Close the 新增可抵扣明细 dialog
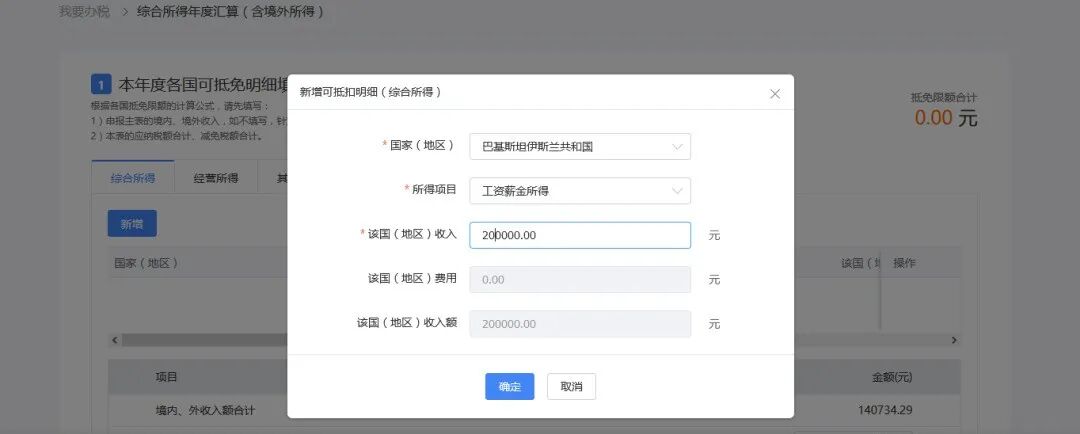Viewport: 1080px width, 434px height. 775,94
